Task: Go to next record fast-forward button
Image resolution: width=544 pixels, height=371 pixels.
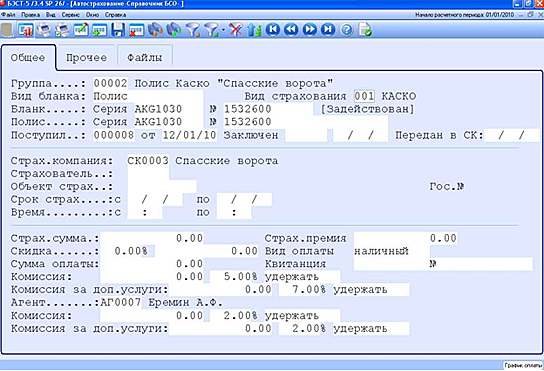Action: [309, 30]
